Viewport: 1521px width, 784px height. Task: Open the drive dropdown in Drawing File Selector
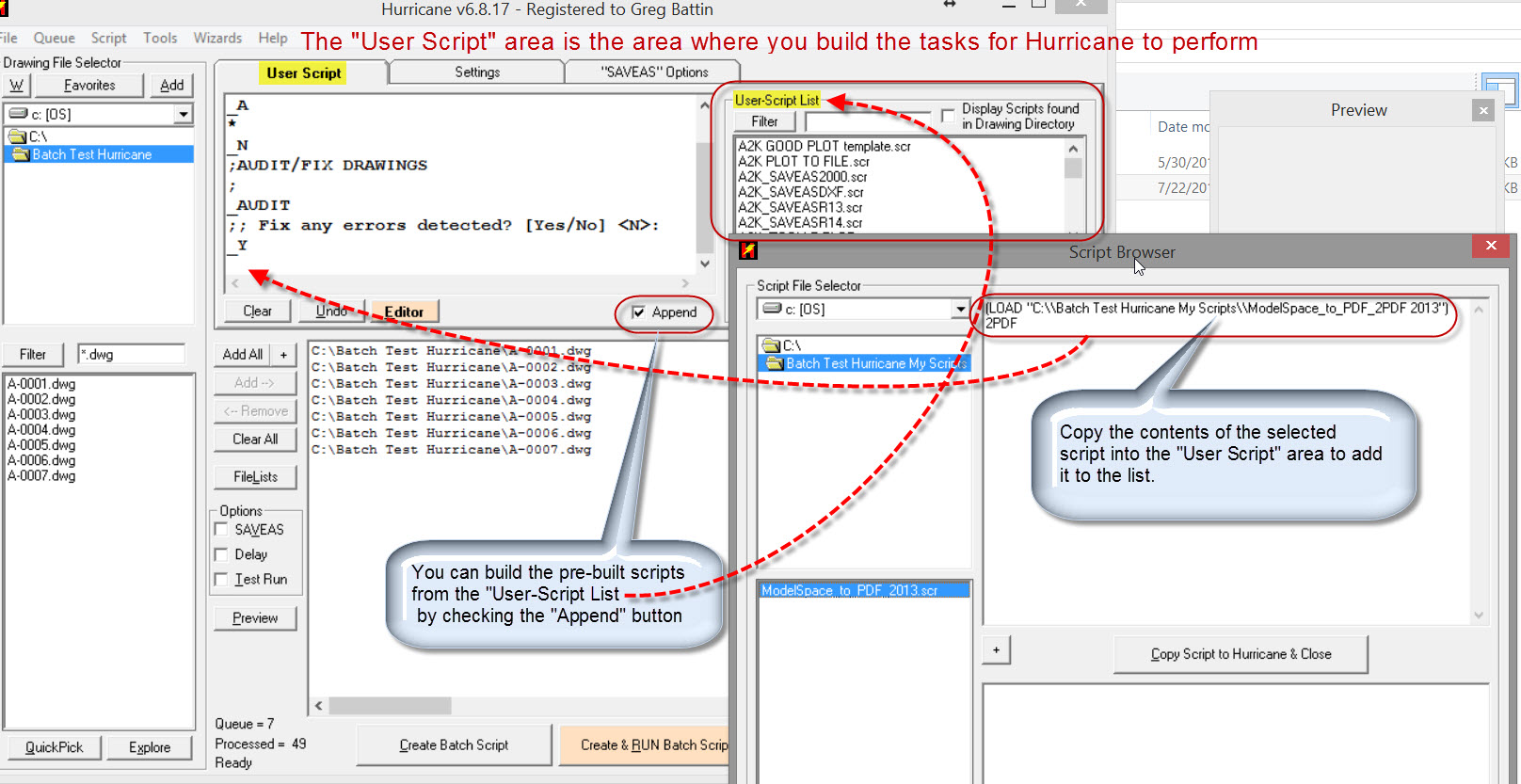click(184, 114)
